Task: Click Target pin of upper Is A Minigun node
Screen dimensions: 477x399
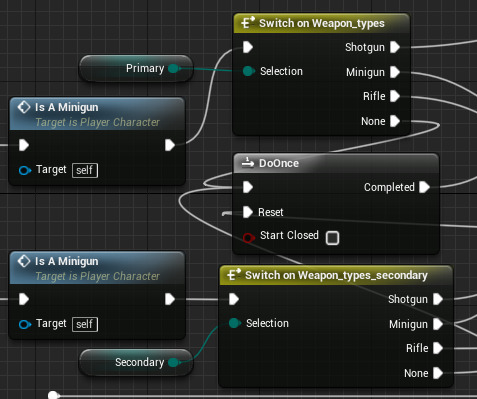Action: 25,170
